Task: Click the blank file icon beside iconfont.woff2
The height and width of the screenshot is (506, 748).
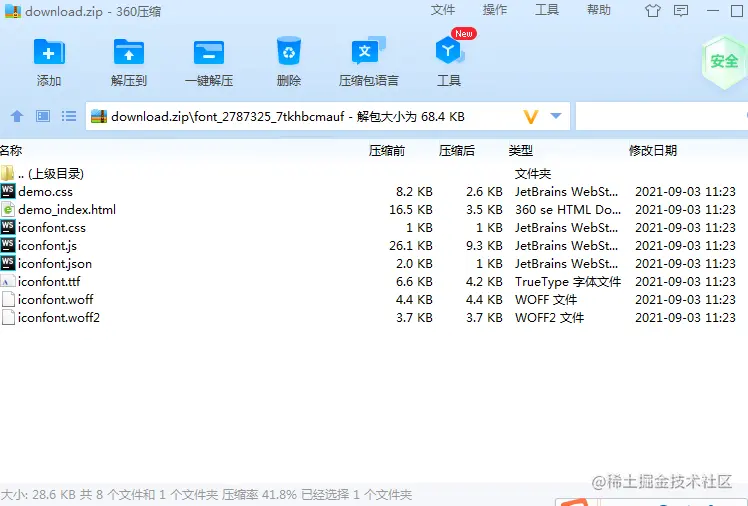Action: pos(8,318)
